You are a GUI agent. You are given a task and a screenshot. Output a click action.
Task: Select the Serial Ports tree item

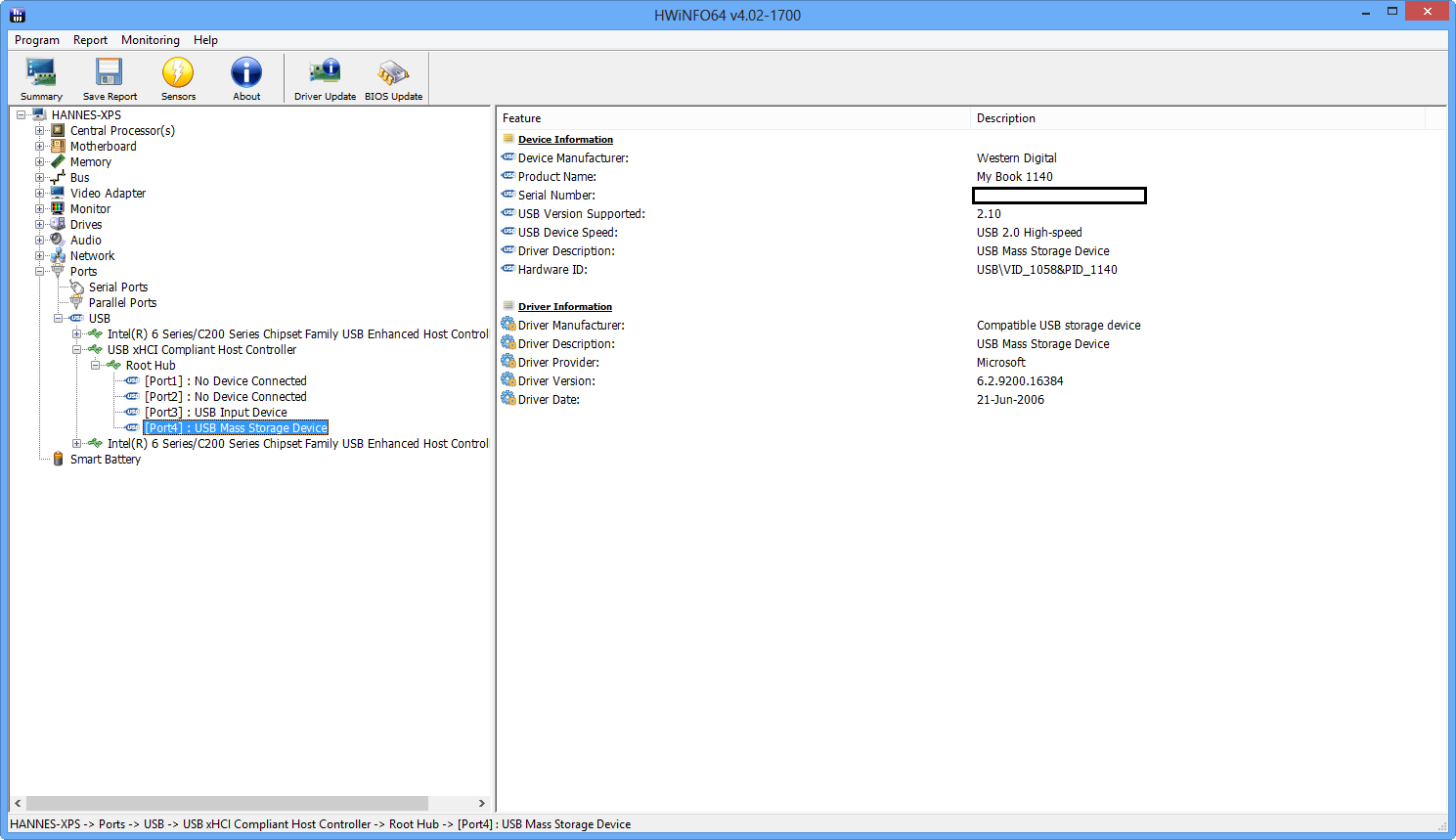118,287
